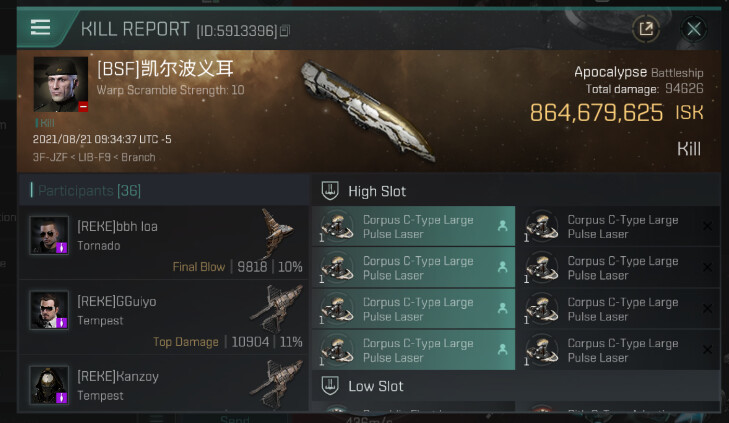Viewport: 729px width, 423px height.
Task: Click person icon on second highlighted laser row
Action: coord(502,267)
